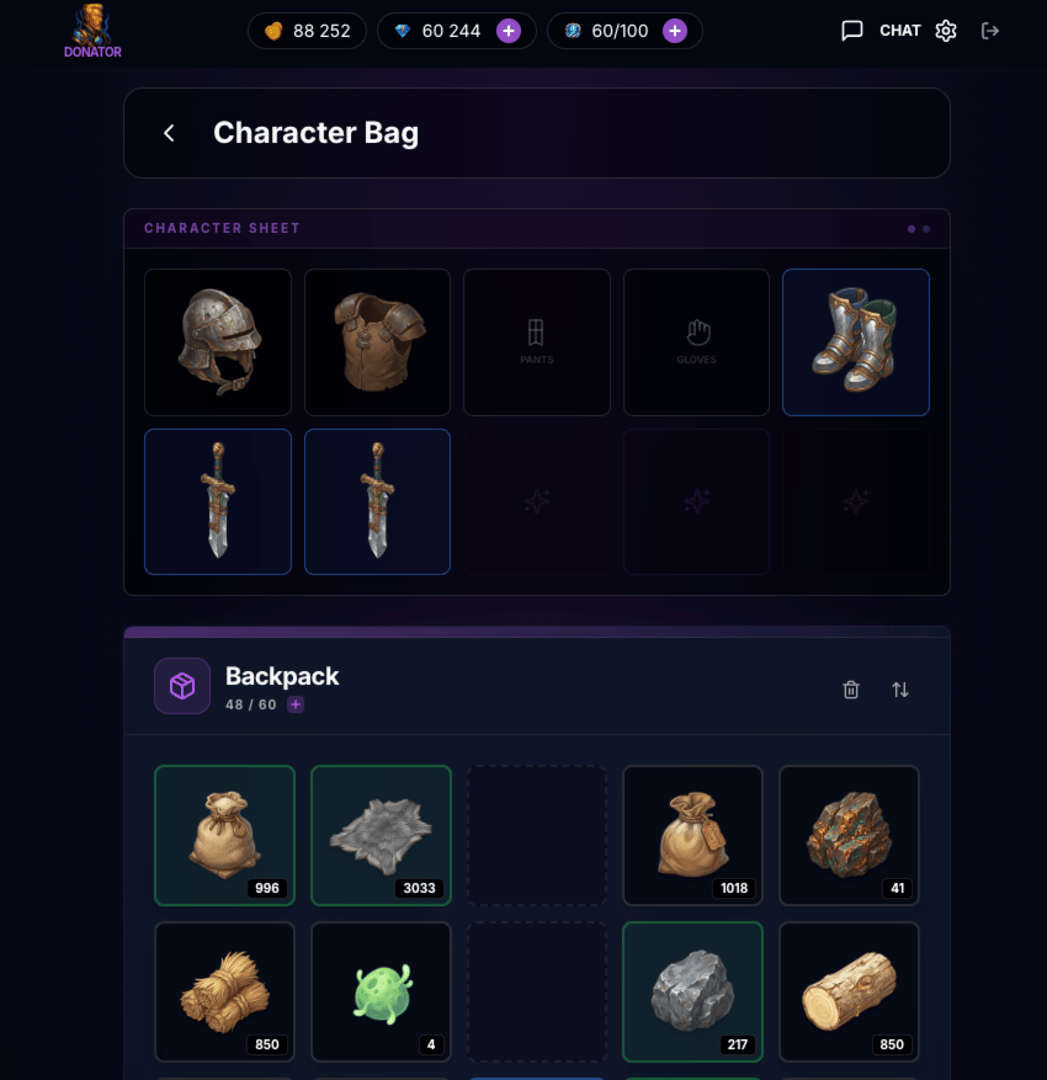Open the settings gear icon
This screenshot has height=1080, width=1047.
pos(946,31)
